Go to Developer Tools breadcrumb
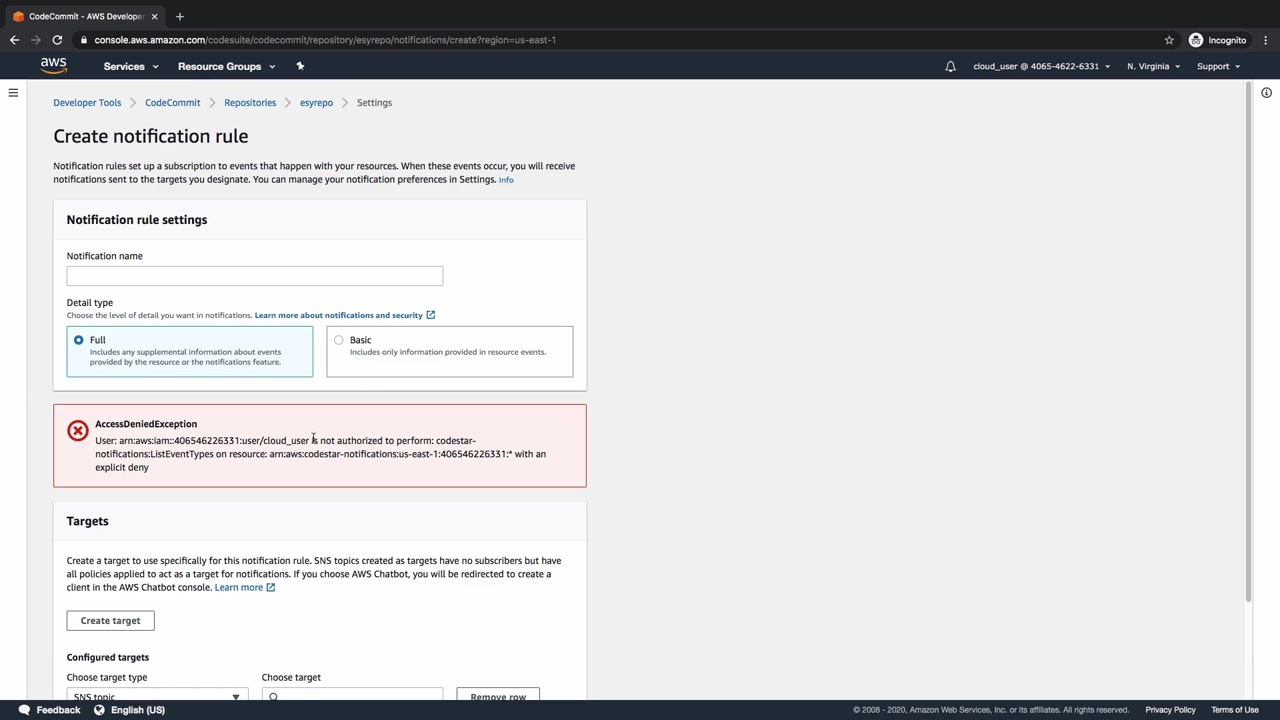 click(87, 102)
